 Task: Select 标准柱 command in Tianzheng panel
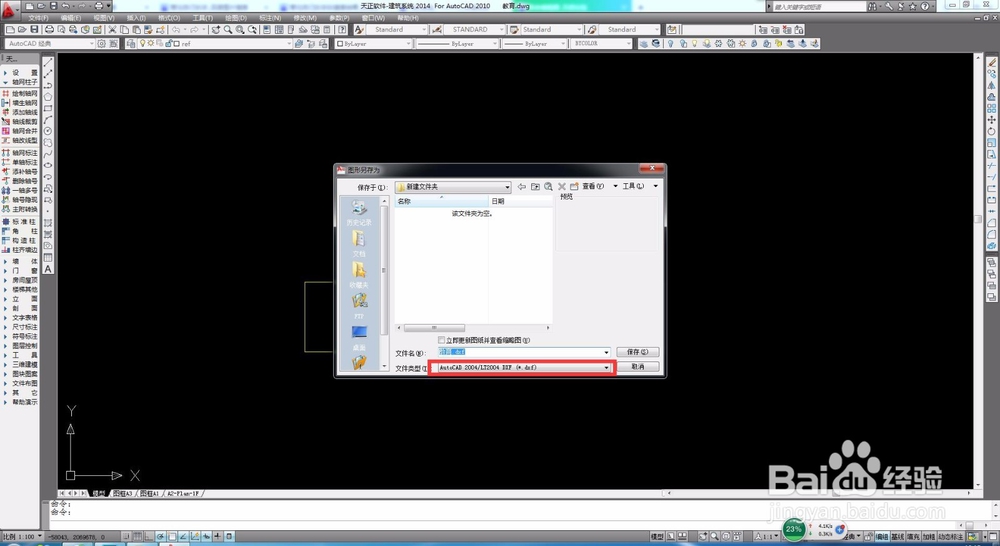(x=20, y=221)
